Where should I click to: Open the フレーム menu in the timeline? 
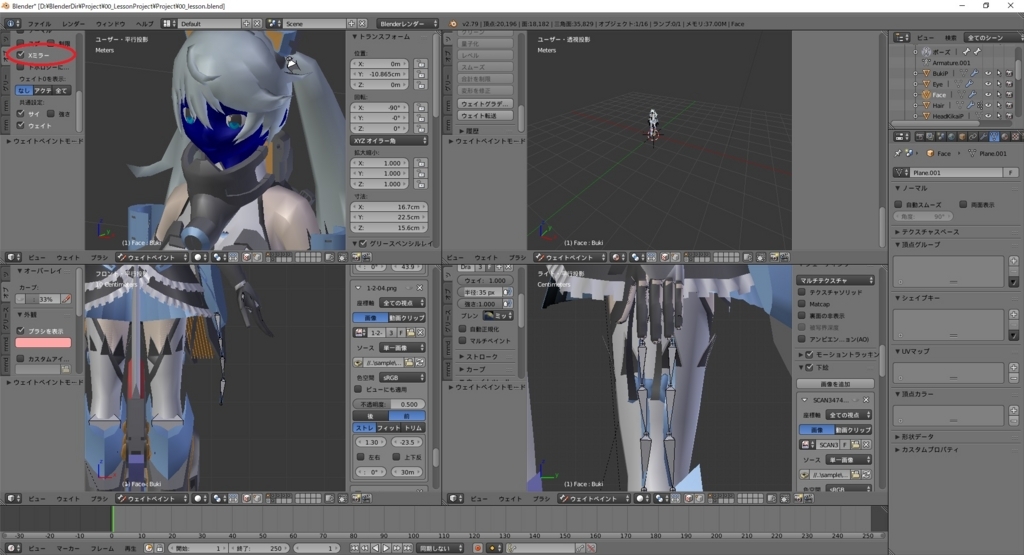tap(101, 548)
